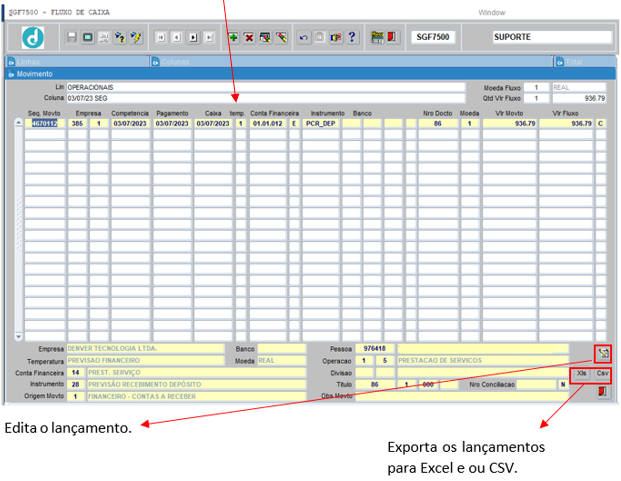
Task: Click the Pessoa field 976418
Action: 375,349
